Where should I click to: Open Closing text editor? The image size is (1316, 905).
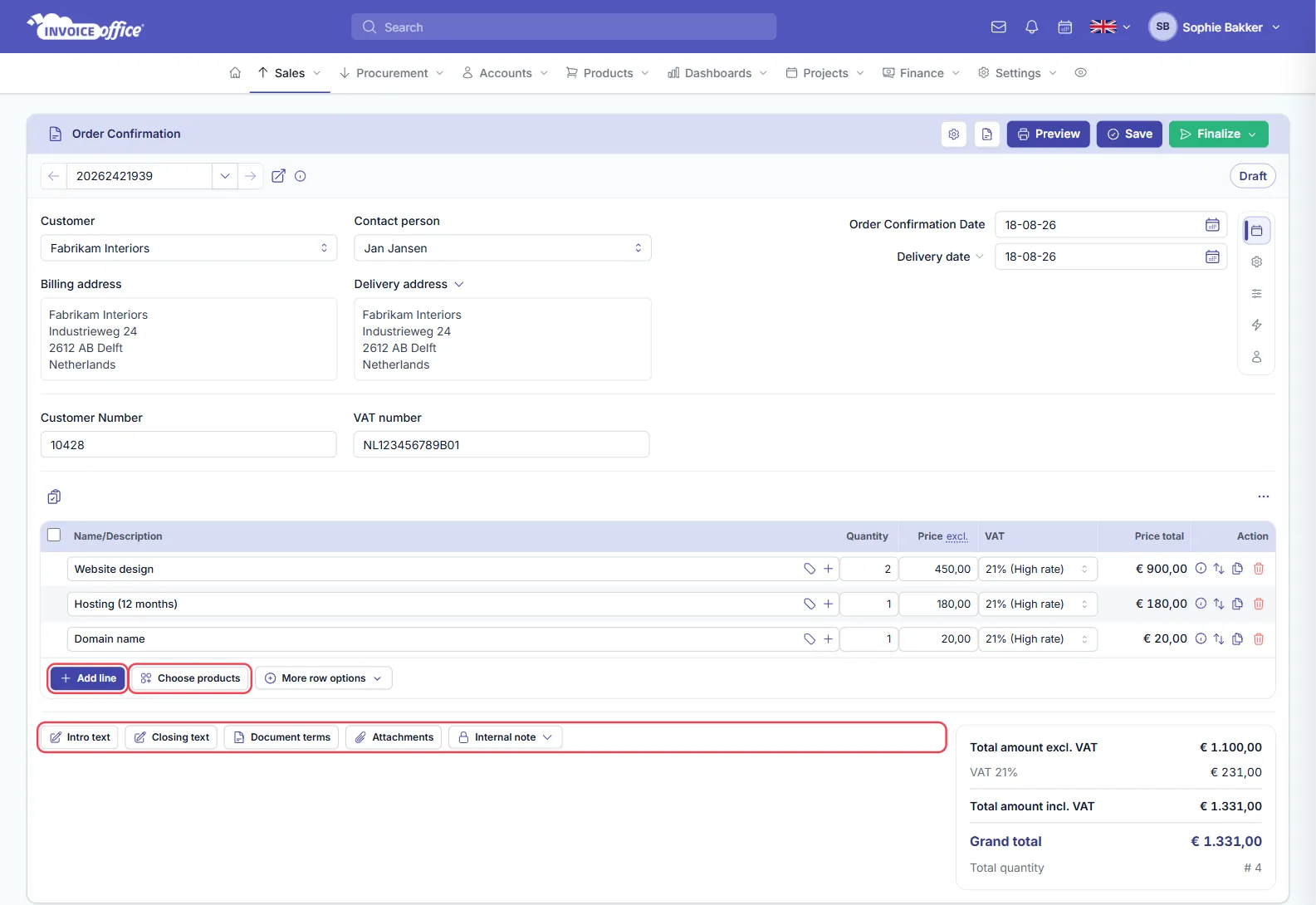[172, 737]
